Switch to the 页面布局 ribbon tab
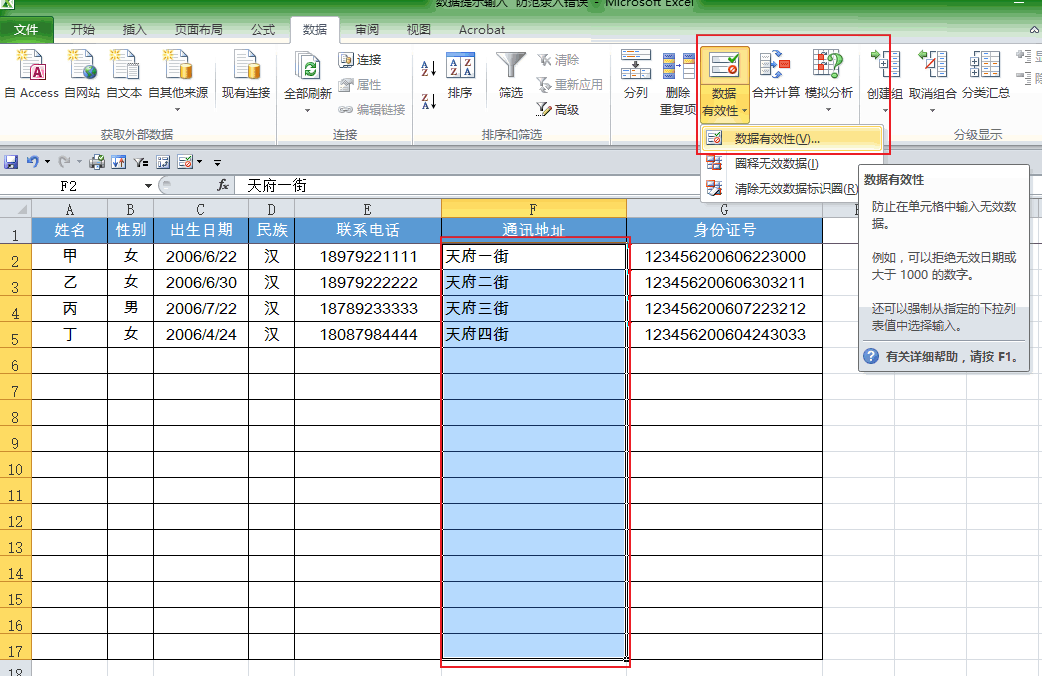 click(x=199, y=30)
